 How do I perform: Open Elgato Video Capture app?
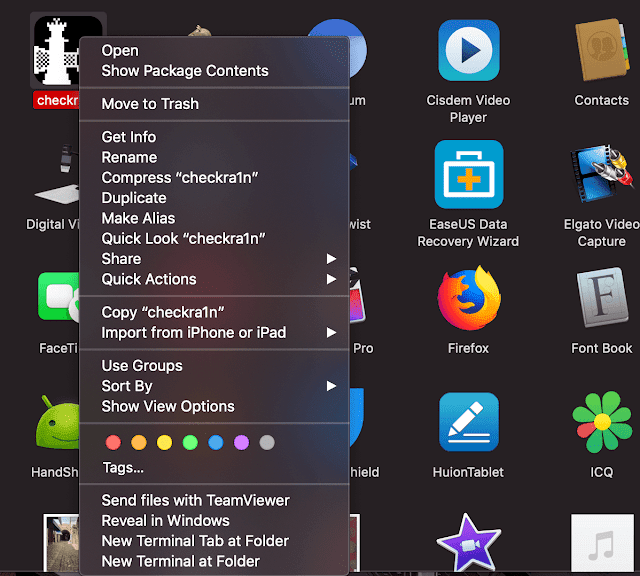(601, 173)
